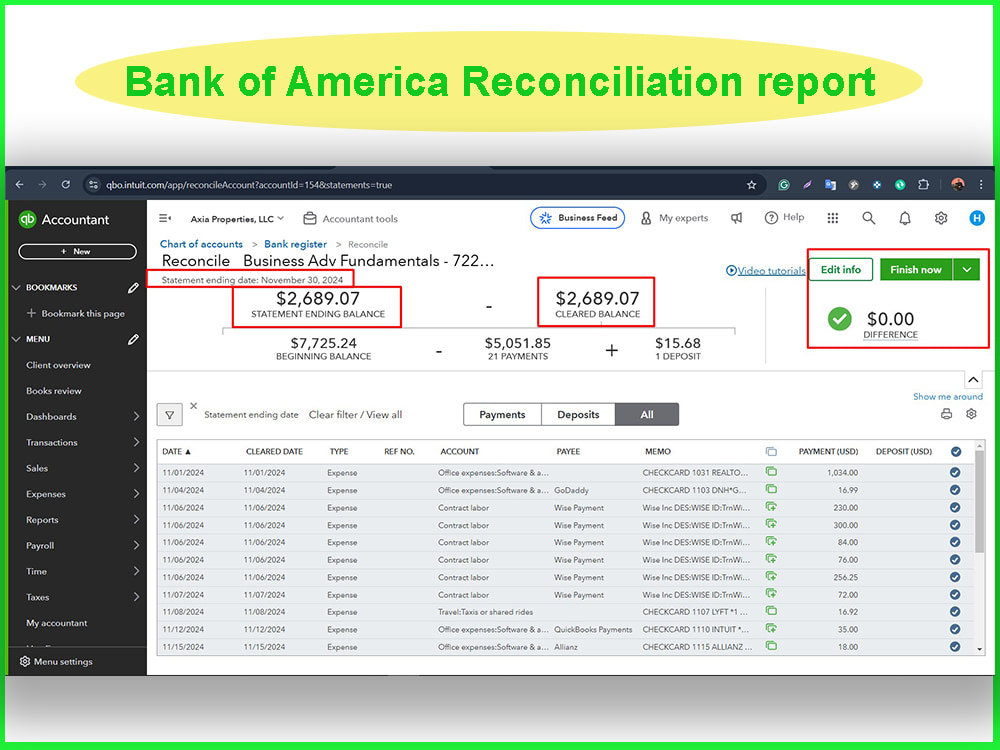Open Chrome three-dot menu
The height and width of the screenshot is (750, 1000).
click(981, 185)
